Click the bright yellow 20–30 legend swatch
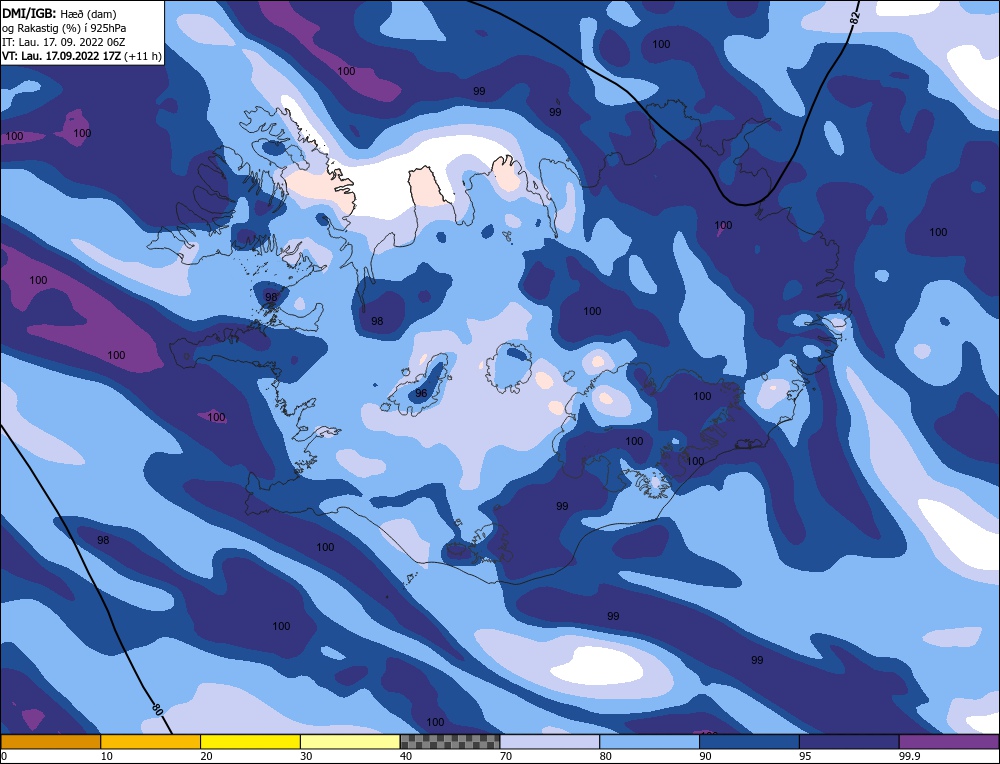 point(250,742)
